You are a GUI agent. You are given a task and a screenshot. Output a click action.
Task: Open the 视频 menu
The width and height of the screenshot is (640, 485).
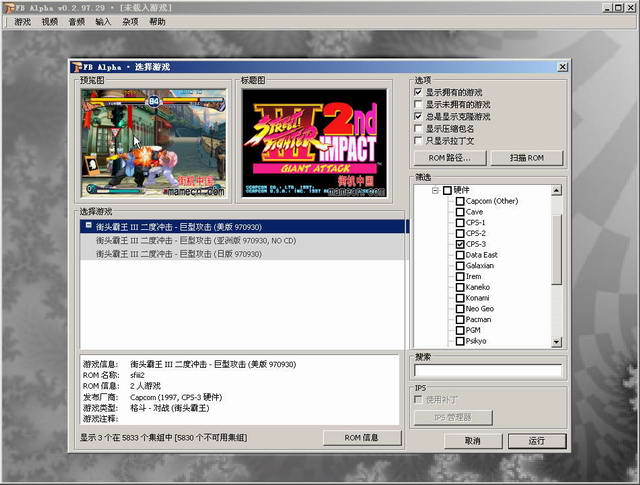50,21
